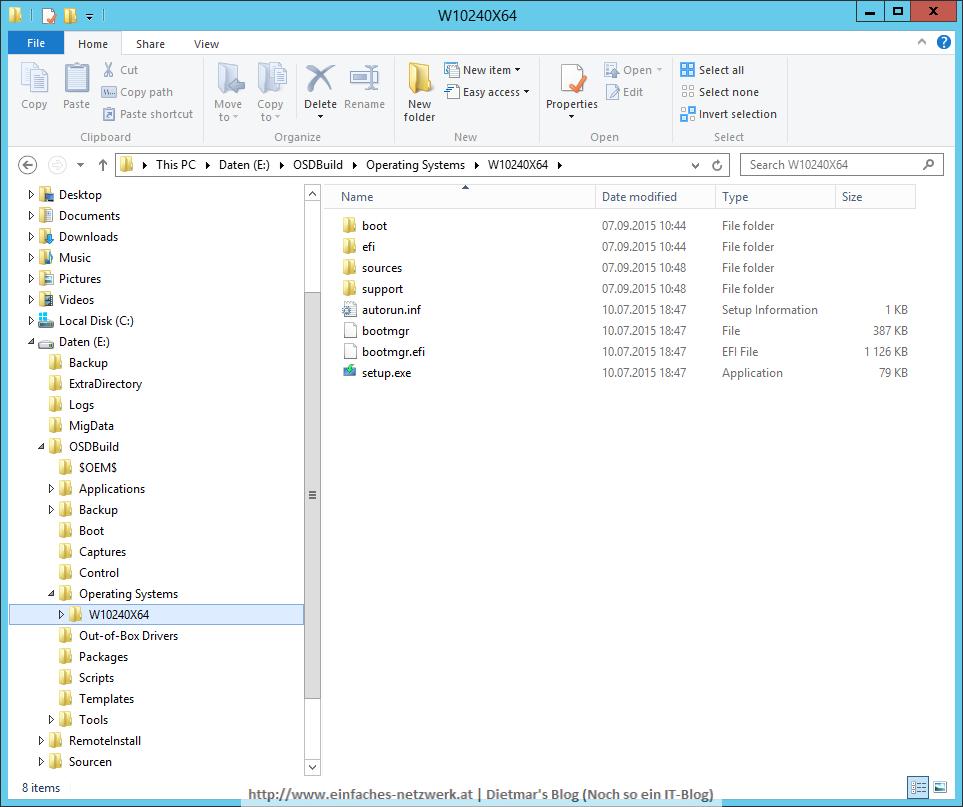Click the Copy path icon
The image size is (963, 807).
tap(109, 92)
